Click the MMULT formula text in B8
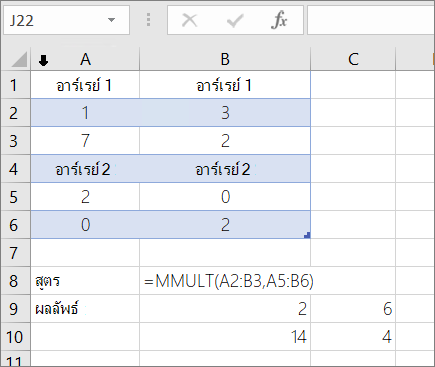The image size is (435, 367). (229, 281)
